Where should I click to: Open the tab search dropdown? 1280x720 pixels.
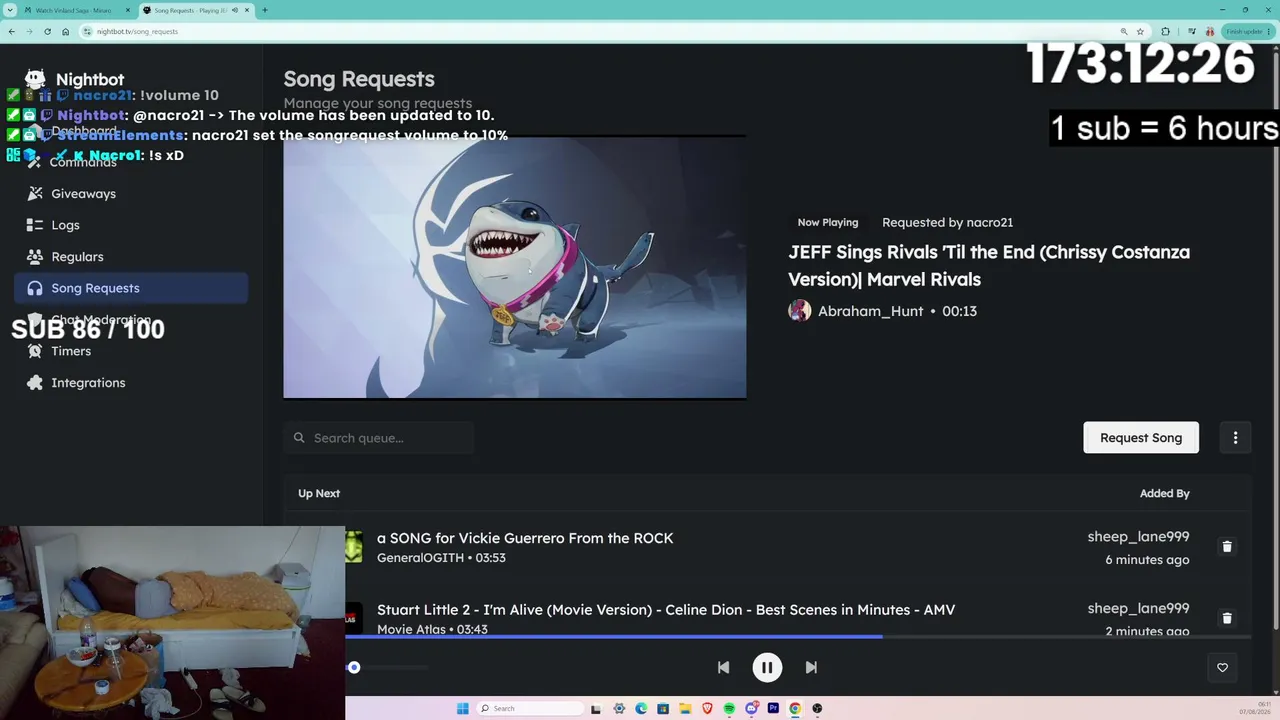10,10
